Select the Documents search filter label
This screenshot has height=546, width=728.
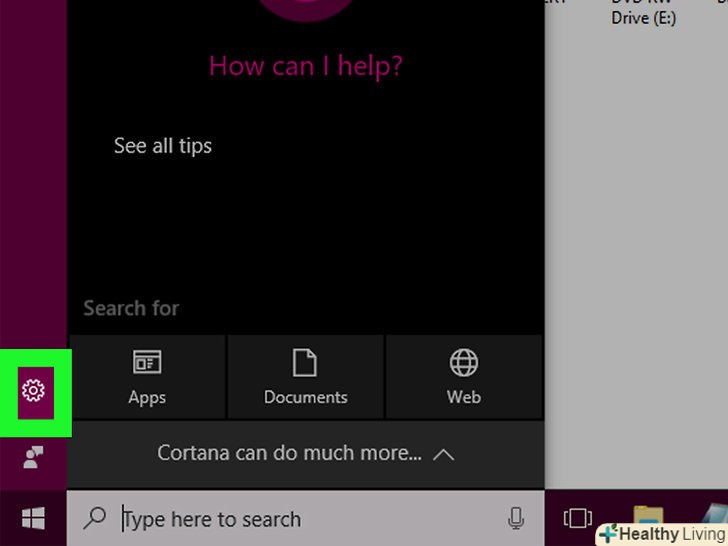[305, 397]
